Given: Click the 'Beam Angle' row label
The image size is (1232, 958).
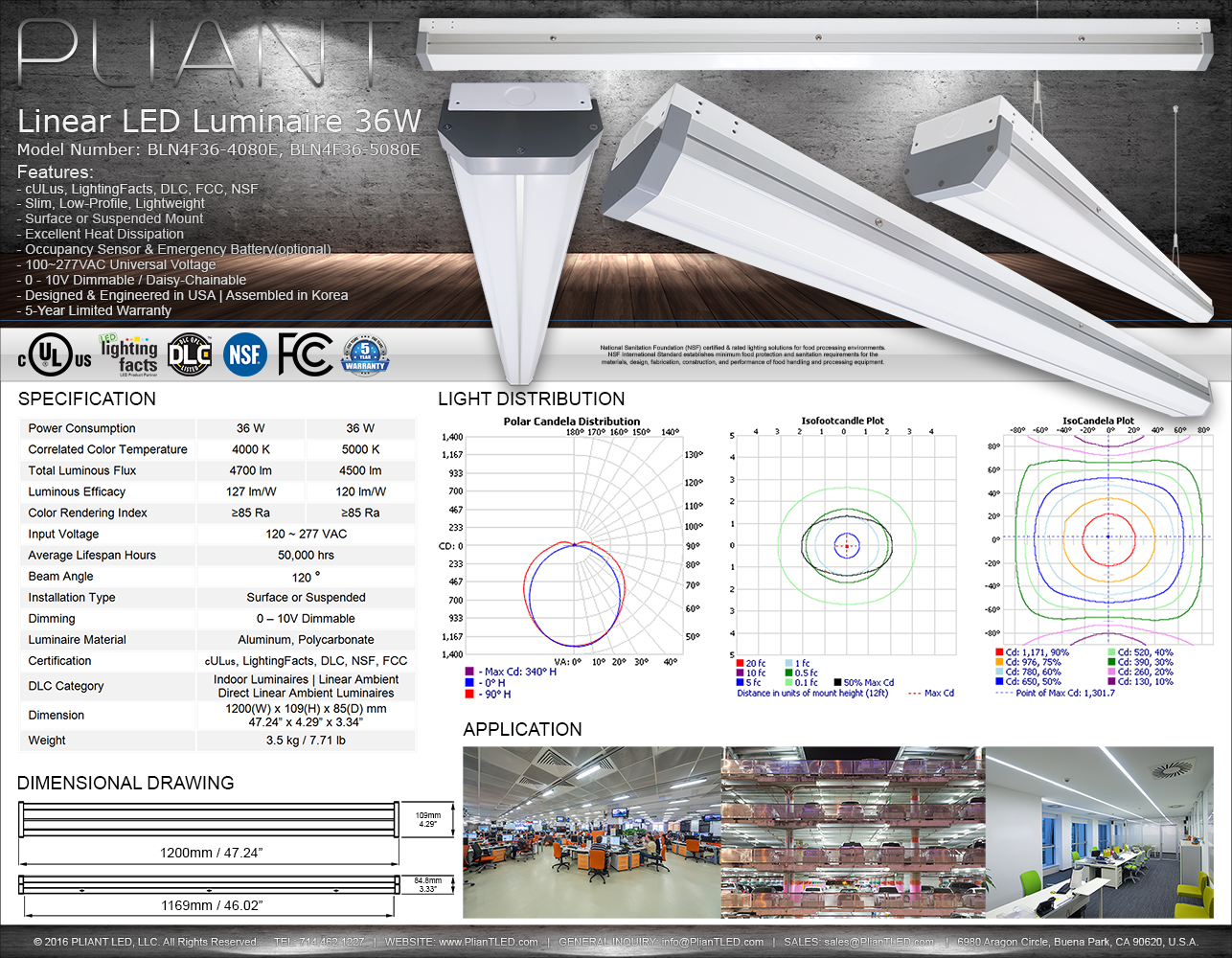Looking at the screenshot, I should coord(61,576).
